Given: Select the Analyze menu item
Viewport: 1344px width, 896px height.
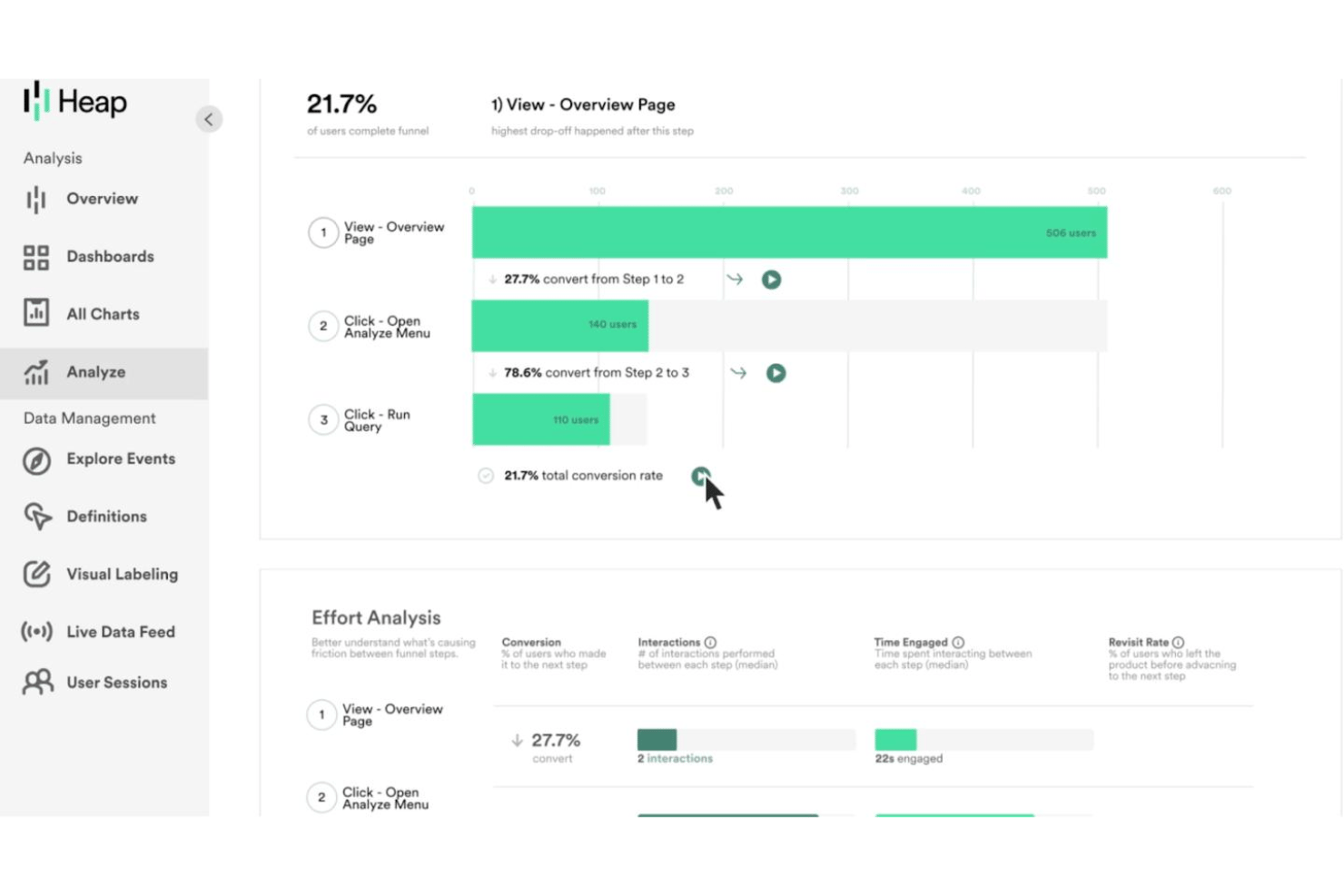Looking at the screenshot, I should click(x=104, y=372).
